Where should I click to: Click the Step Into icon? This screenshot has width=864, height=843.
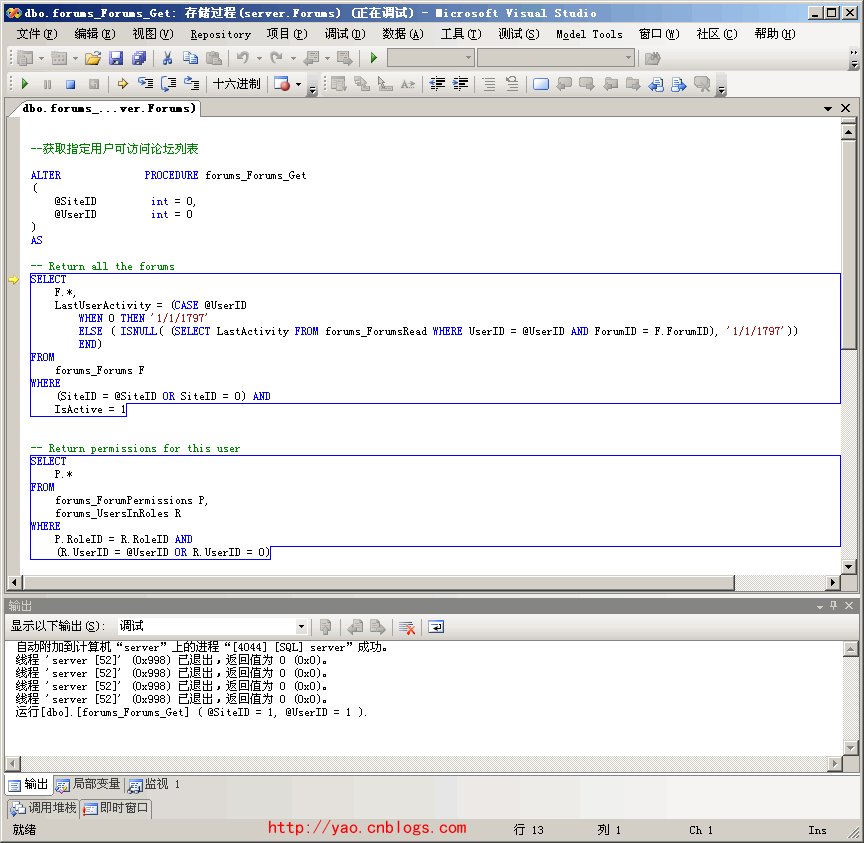click(x=146, y=85)
